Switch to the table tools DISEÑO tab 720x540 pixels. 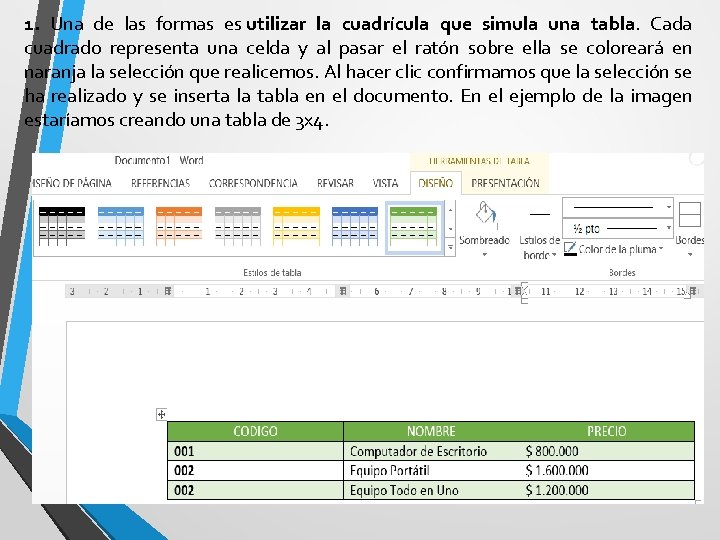click(x=436, y=183)
